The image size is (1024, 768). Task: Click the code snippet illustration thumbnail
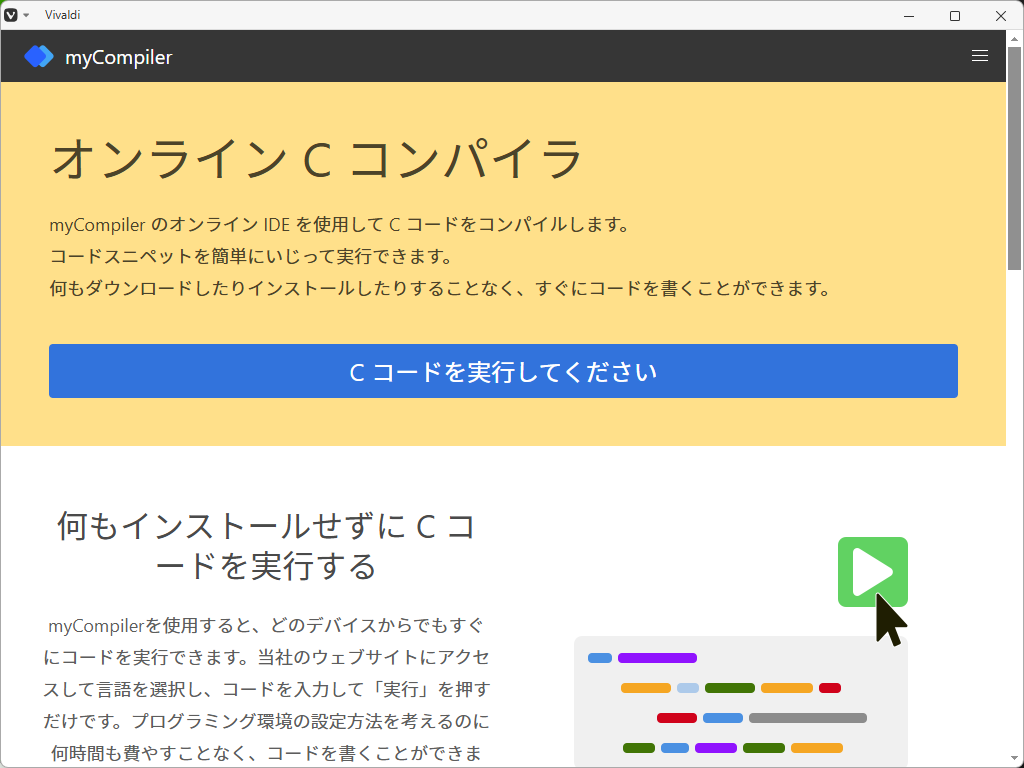(x=740, y=700)
